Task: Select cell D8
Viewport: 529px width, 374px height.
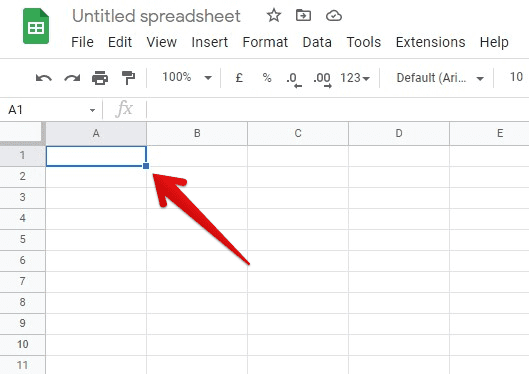Action: click(399, 303)
